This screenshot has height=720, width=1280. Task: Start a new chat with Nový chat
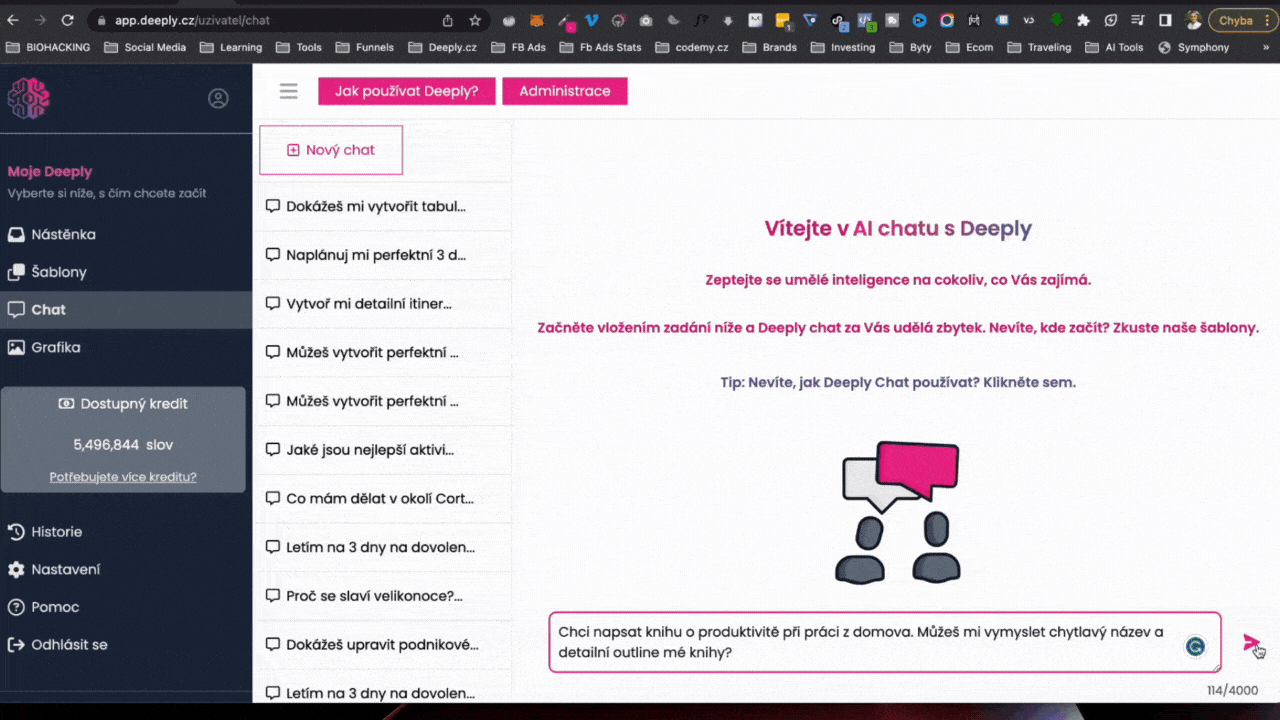click(331, 150)
